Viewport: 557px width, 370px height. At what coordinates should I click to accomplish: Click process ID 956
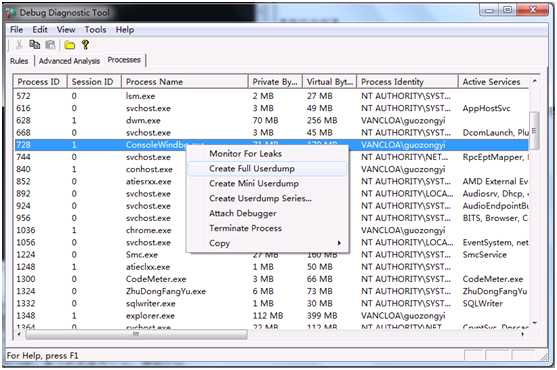[x=23, y=218]
